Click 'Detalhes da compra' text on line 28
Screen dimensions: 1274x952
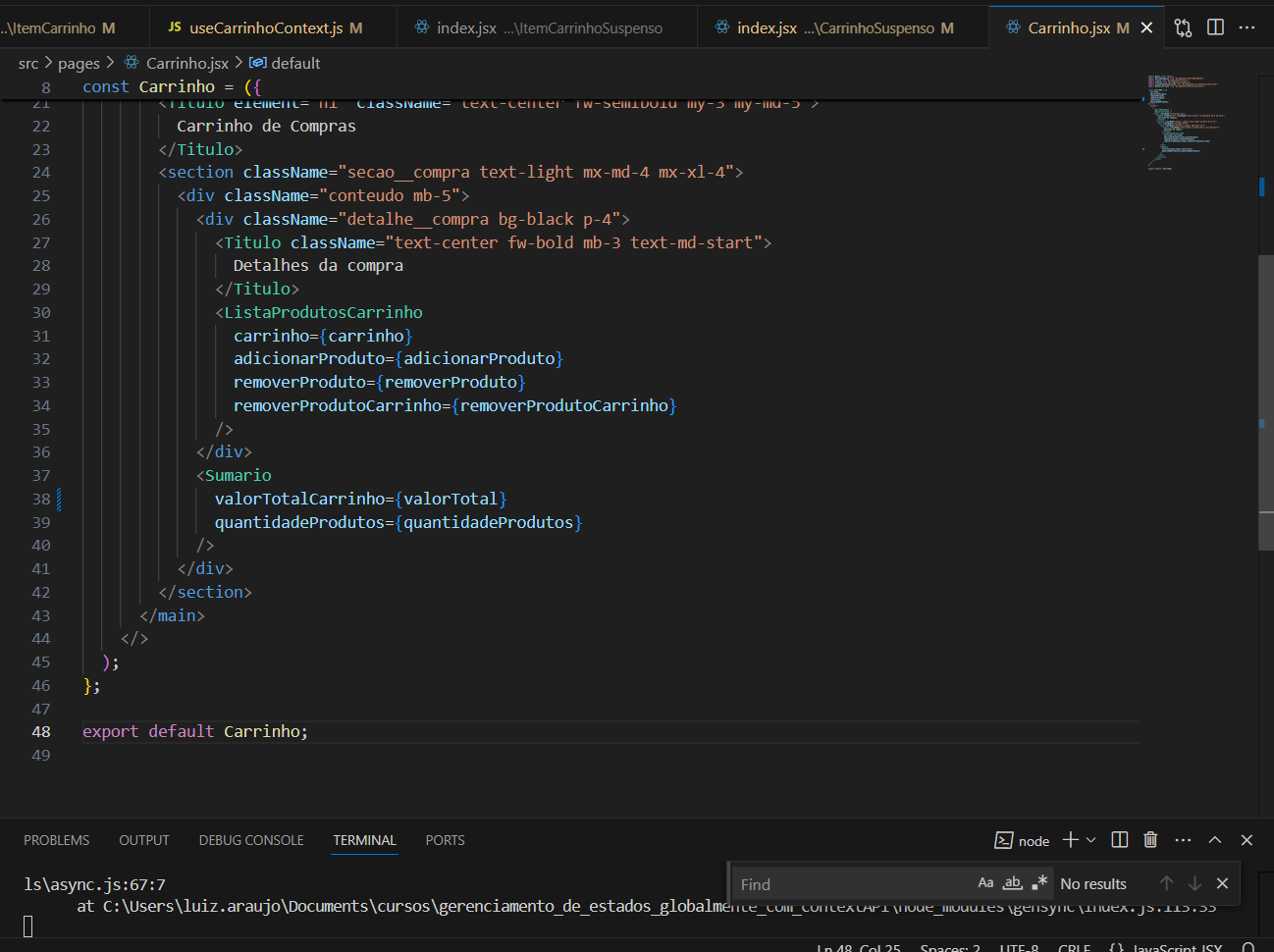coord(318,265)
